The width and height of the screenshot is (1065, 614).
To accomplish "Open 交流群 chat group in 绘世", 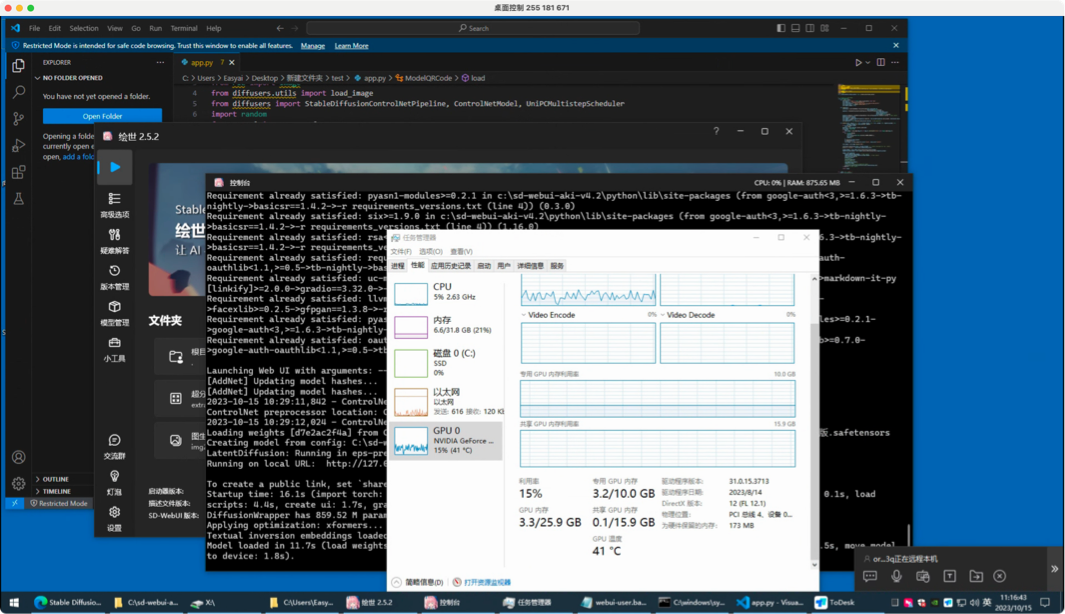I will (114, 446).
